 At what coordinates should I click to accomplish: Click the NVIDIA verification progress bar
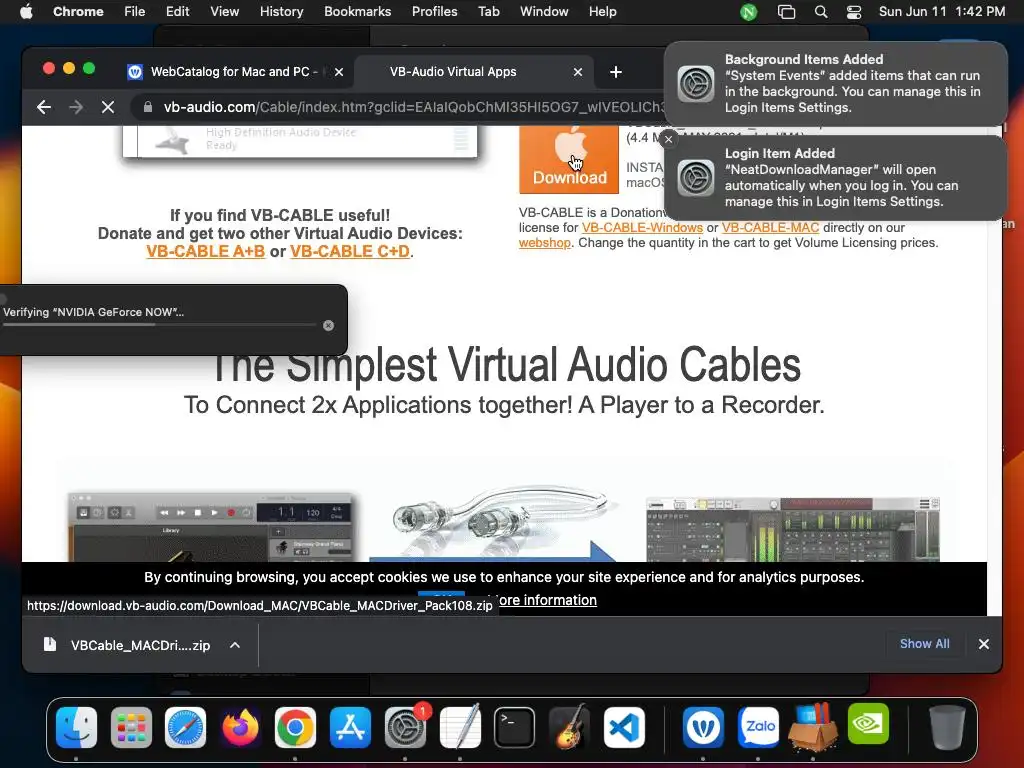[x=159, y=325]
